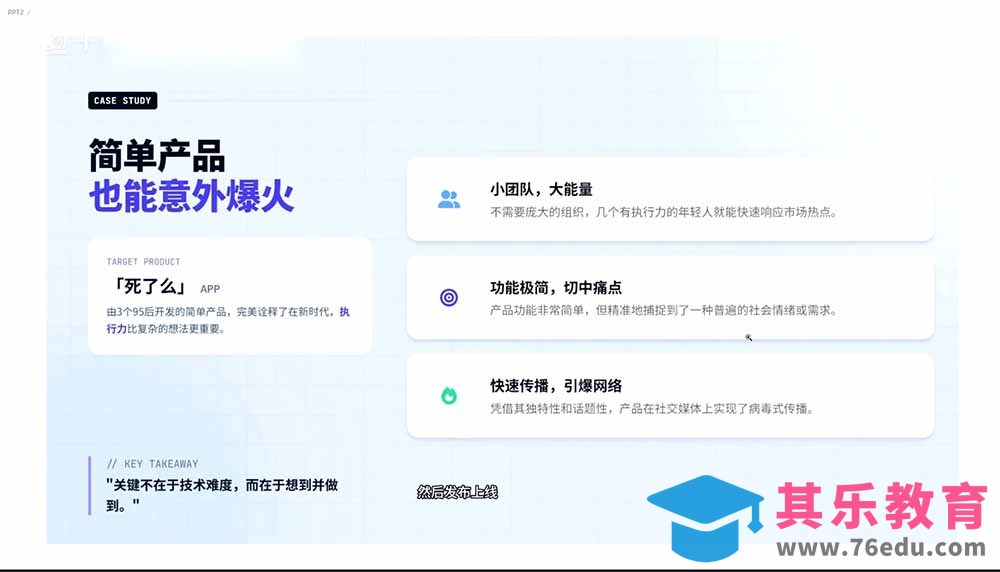This screenshot has height=572, width=1000.
Task: Click the CASE STUDY badge
Action: coord(122,101)
